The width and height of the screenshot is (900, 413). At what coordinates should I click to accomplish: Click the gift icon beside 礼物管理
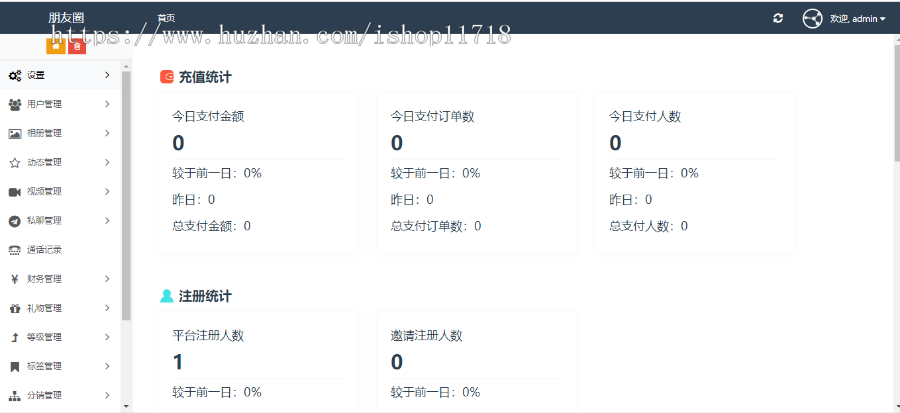click(15, 309)
